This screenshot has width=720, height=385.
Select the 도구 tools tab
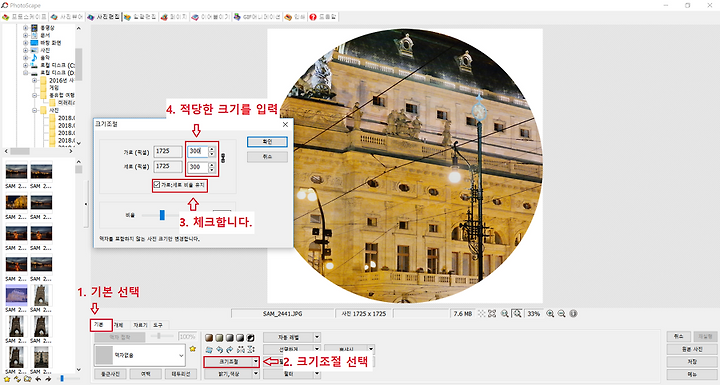coord(158,325)
